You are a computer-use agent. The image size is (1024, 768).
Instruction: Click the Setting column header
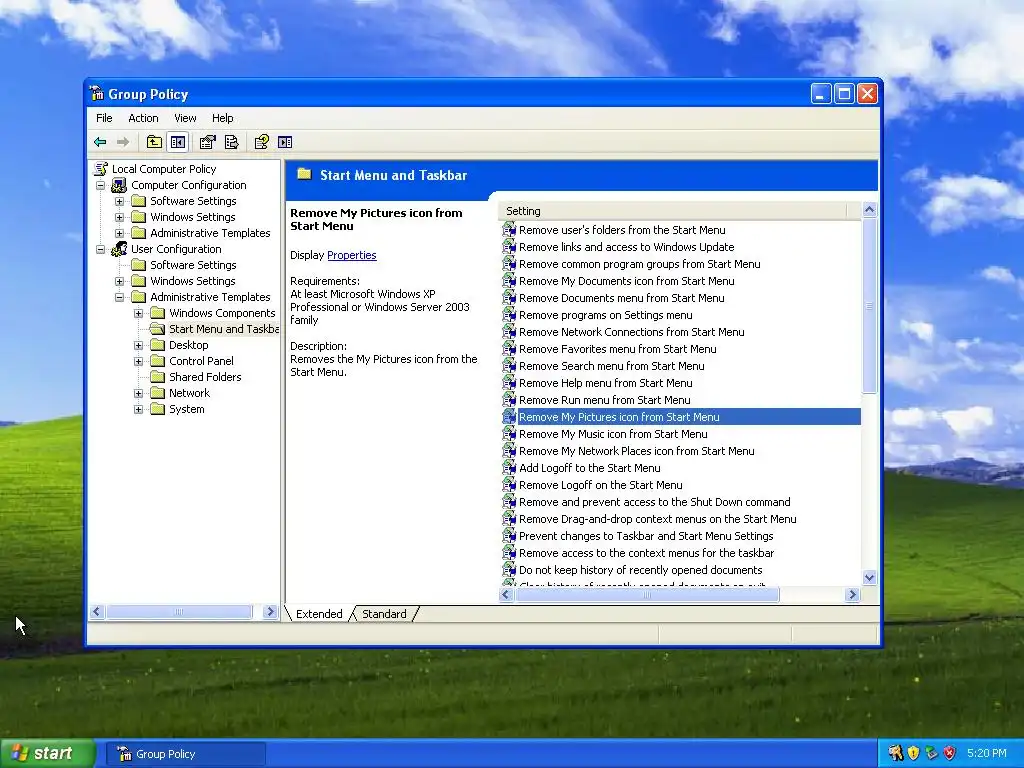[x=673, y=211]
